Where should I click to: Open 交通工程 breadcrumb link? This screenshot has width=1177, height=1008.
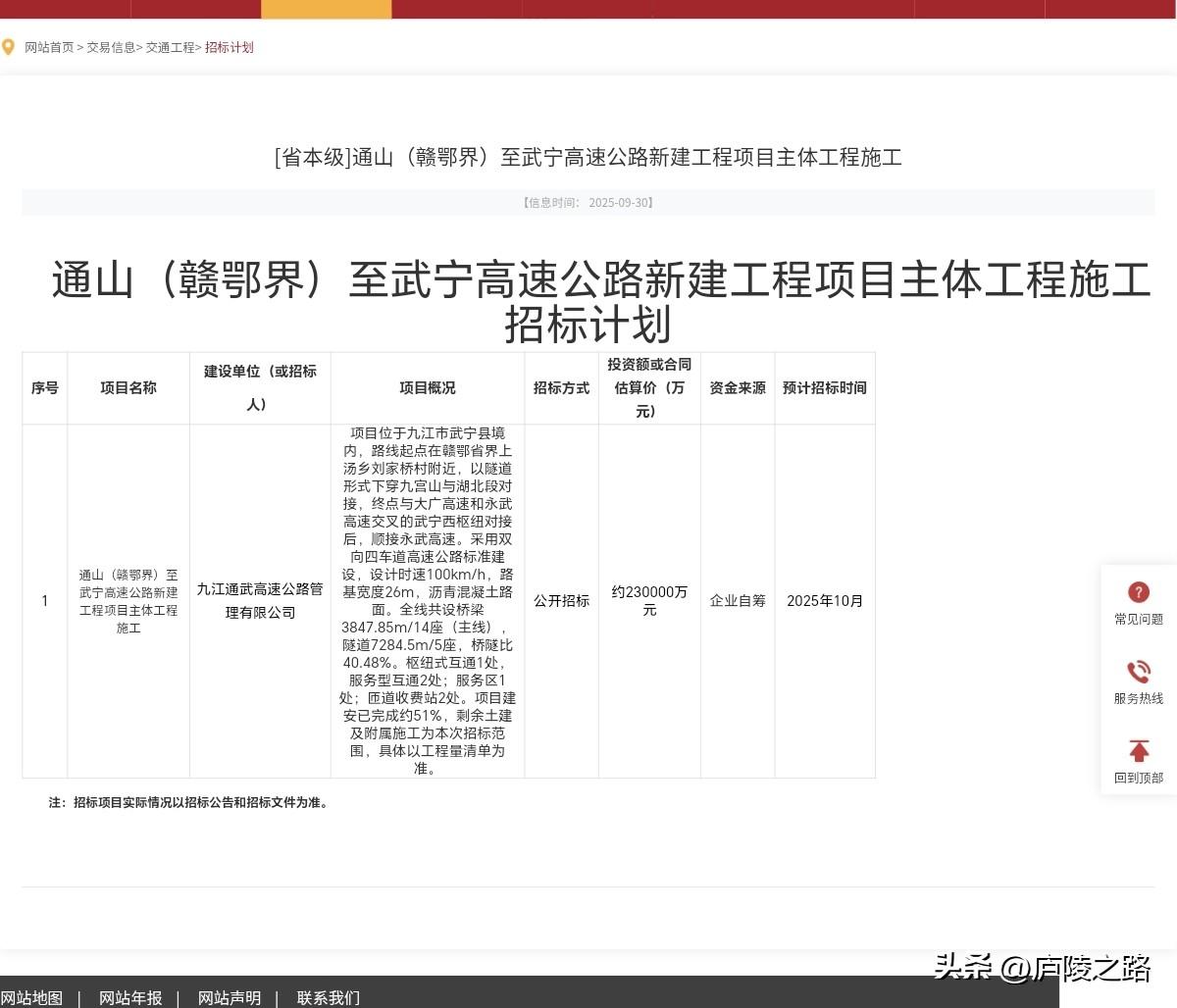point(171,47)
